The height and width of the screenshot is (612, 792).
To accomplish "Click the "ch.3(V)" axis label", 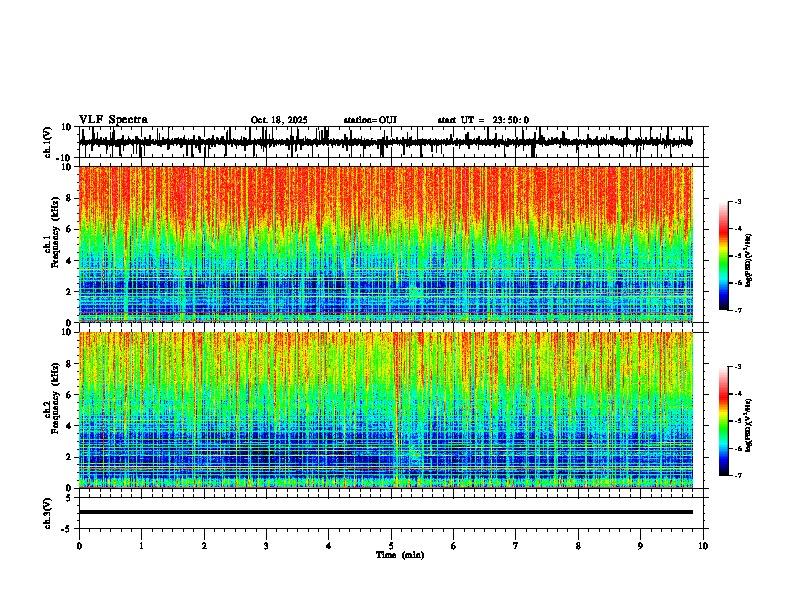I will 48,513.
